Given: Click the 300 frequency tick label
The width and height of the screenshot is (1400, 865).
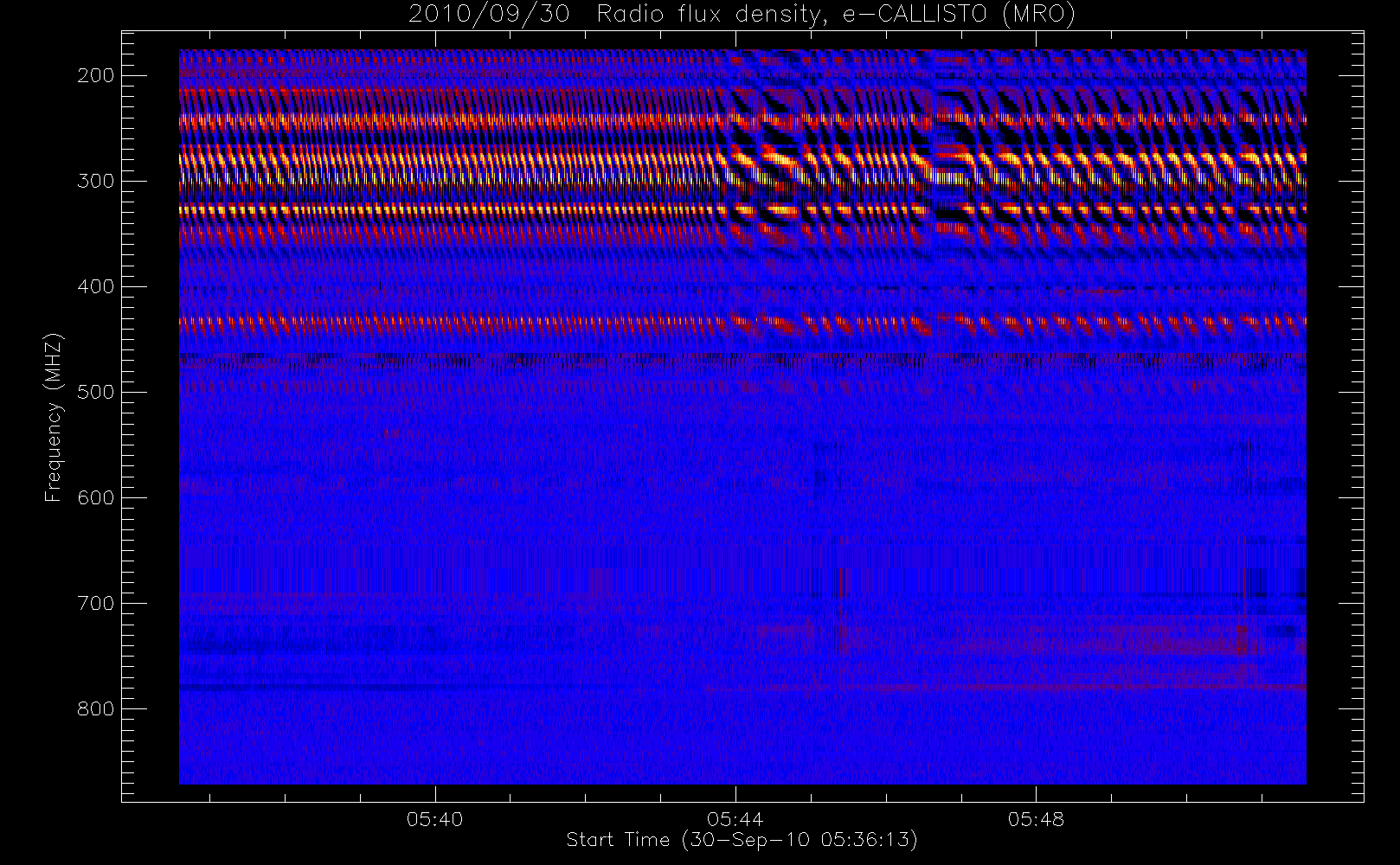Looking at the screenshot, I should pos(96,181).
